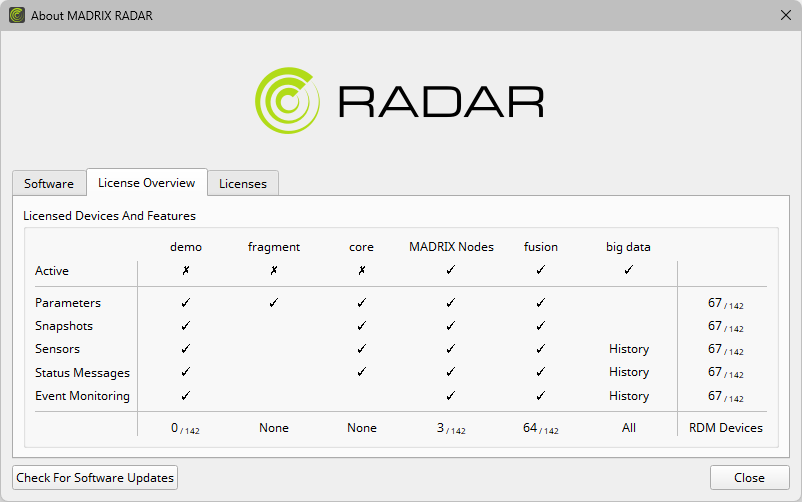Click demo checkmark in Parameters row
This screenshot has width=802, height=502.
coord(186,302)
